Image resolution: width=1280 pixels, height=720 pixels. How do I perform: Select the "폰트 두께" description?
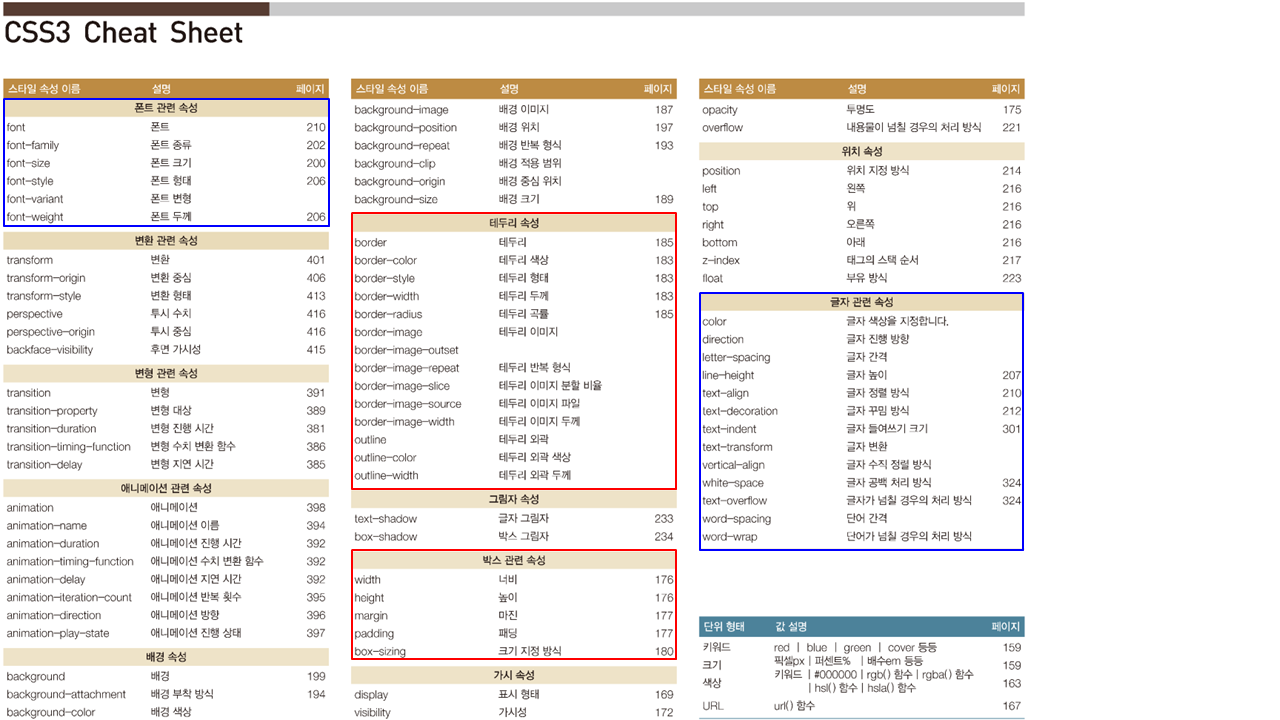pos(171,217)
